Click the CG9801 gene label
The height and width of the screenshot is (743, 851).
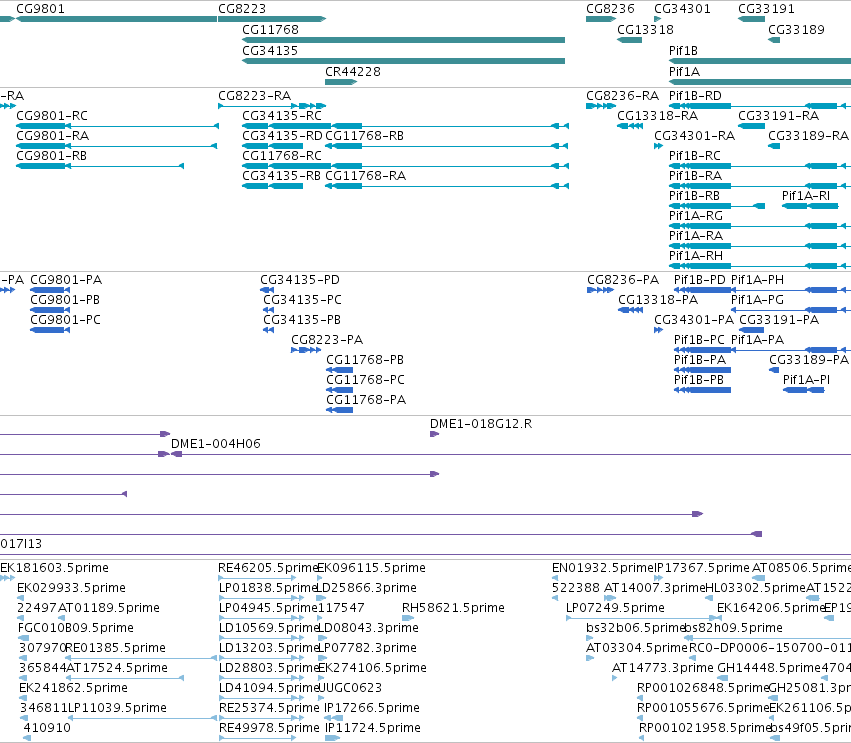click(x=40, y=9)
